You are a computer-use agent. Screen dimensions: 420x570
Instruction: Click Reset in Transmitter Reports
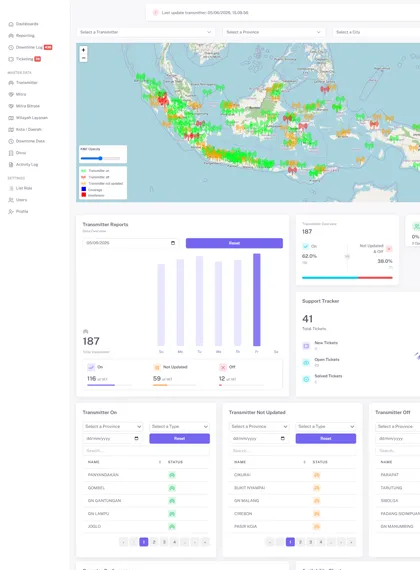234,243
